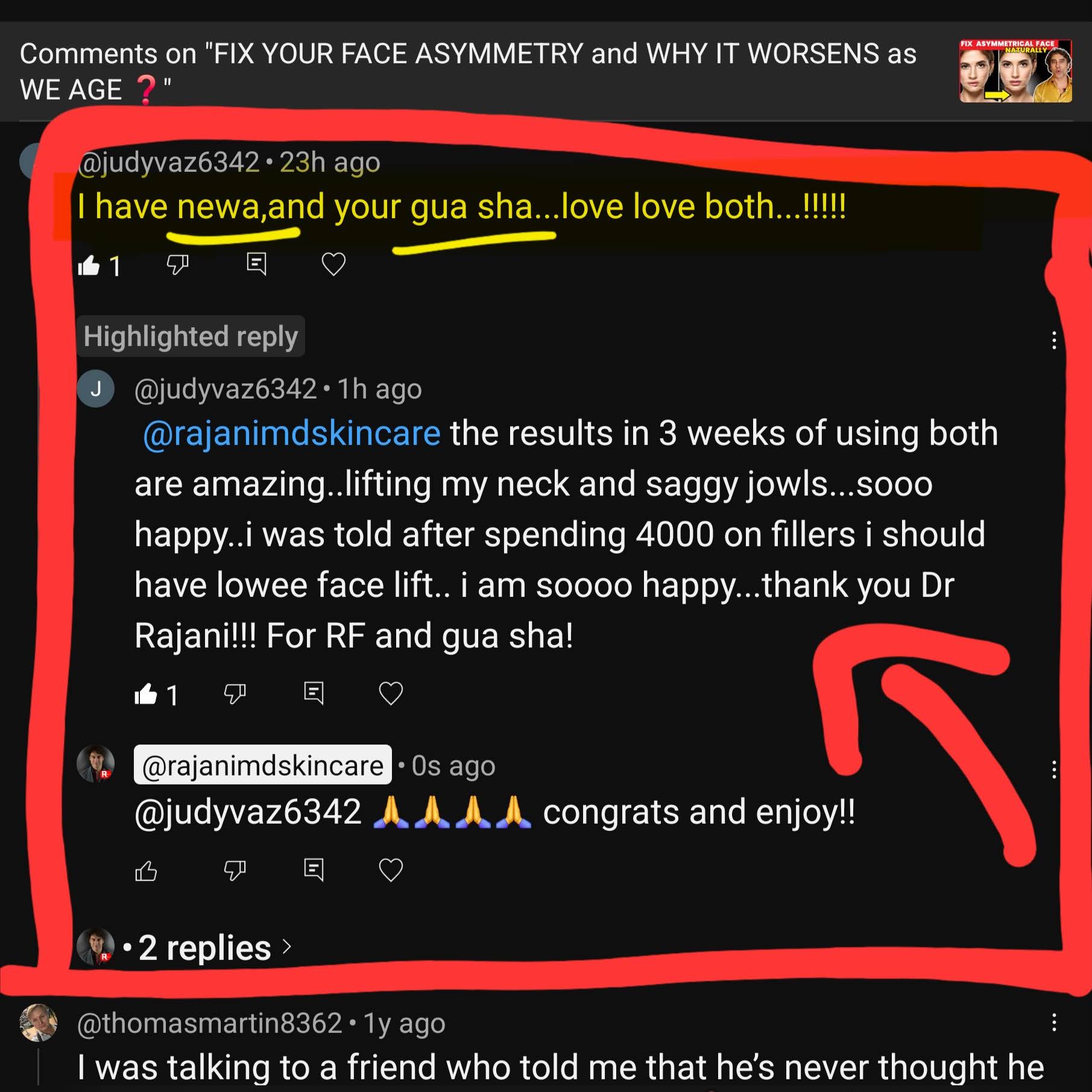Image resolution: width=1092 pixels, height=1092 pixels.
Task: Open thomasmartin8362 profile avatar
Action: [x=39, y=1023]
